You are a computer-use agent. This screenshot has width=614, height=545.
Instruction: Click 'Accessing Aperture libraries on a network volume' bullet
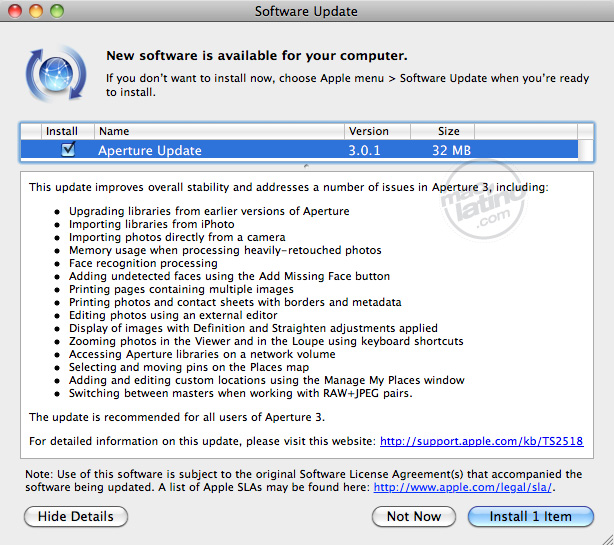click(202, 354)
